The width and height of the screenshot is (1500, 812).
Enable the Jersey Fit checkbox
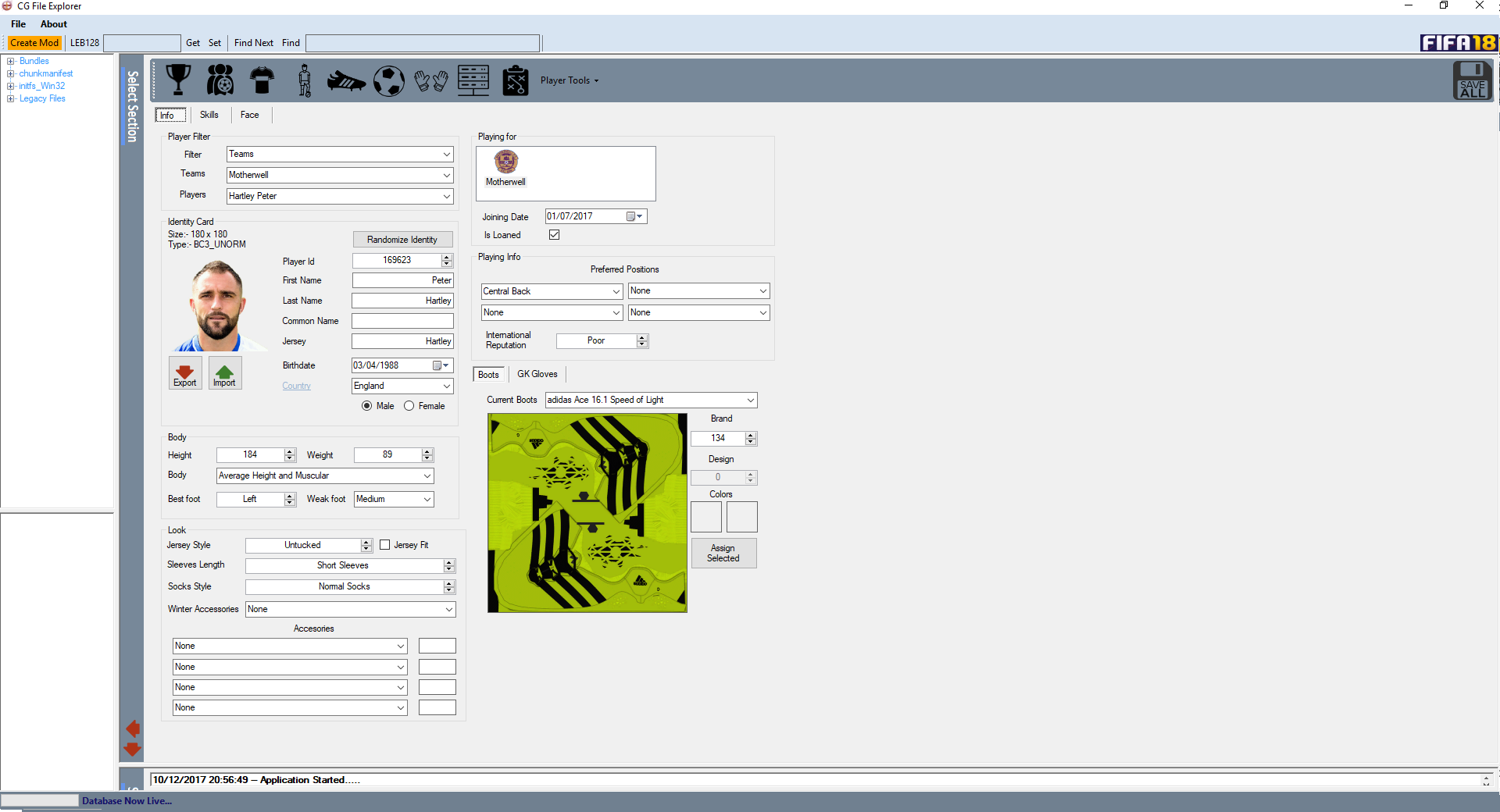tap(385, 545)
